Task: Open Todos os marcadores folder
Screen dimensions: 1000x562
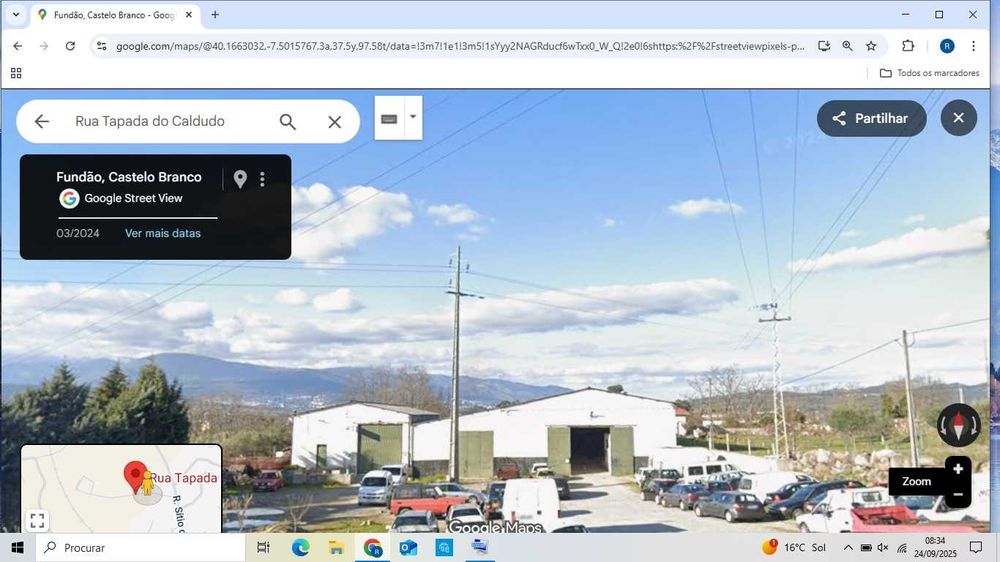Action: coord(929,73)
